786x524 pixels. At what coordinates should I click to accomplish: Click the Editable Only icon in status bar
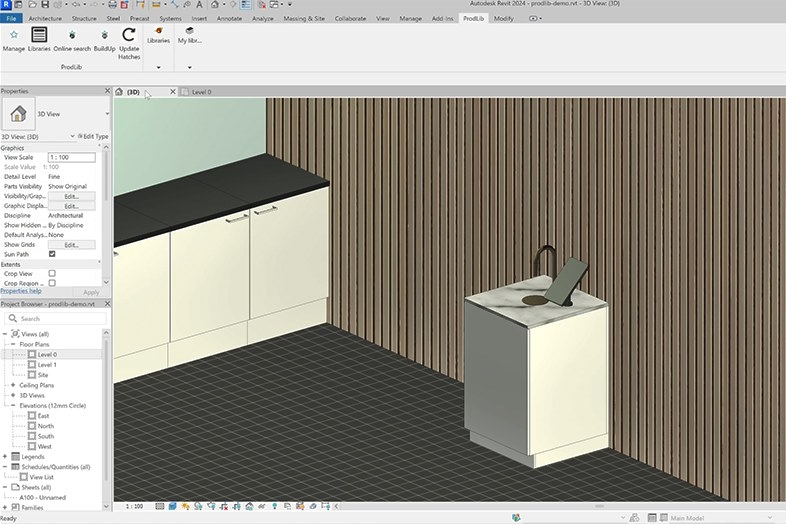click(x=634, y=517)
